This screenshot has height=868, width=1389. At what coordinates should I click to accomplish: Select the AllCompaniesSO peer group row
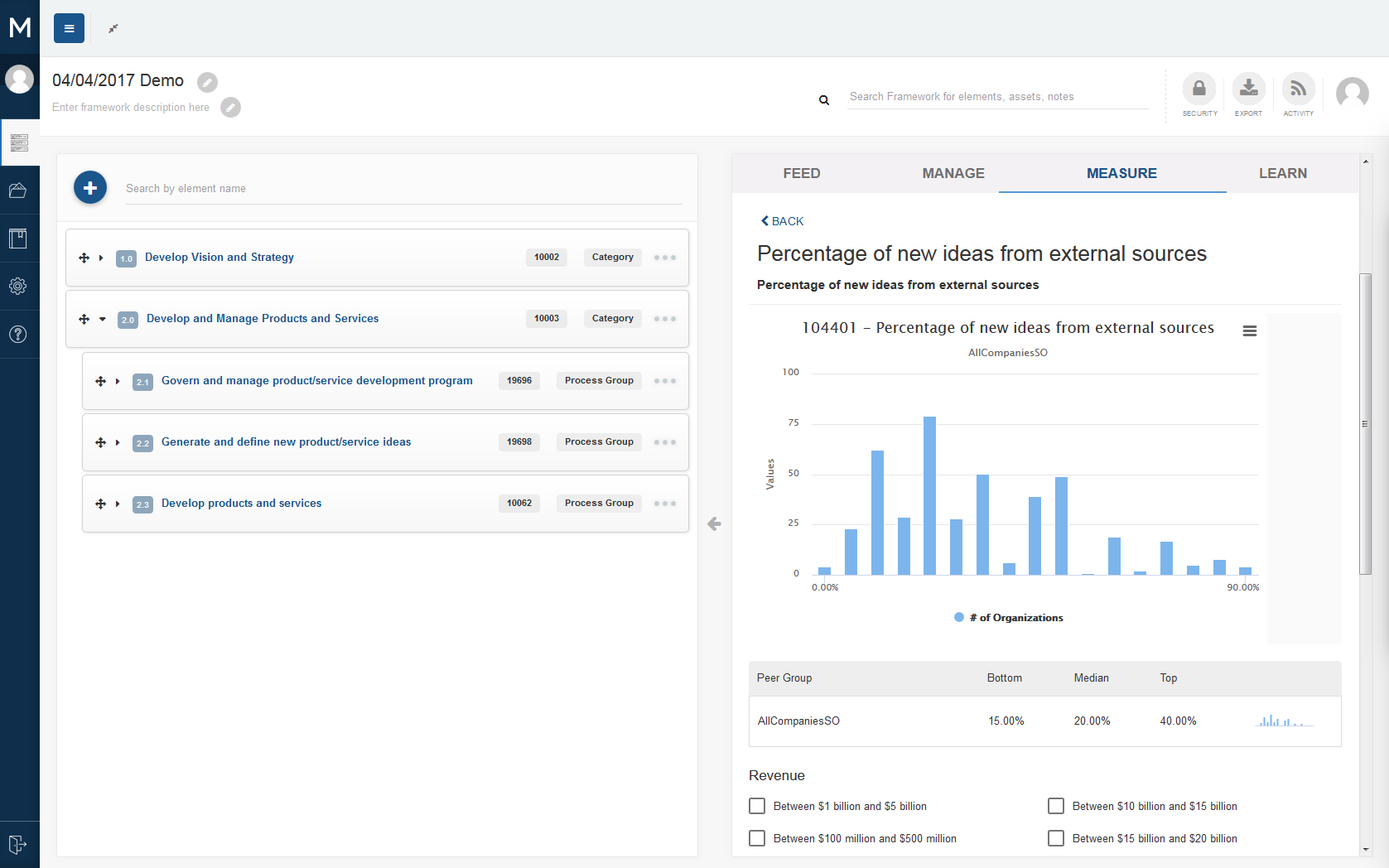(1044, 721)
